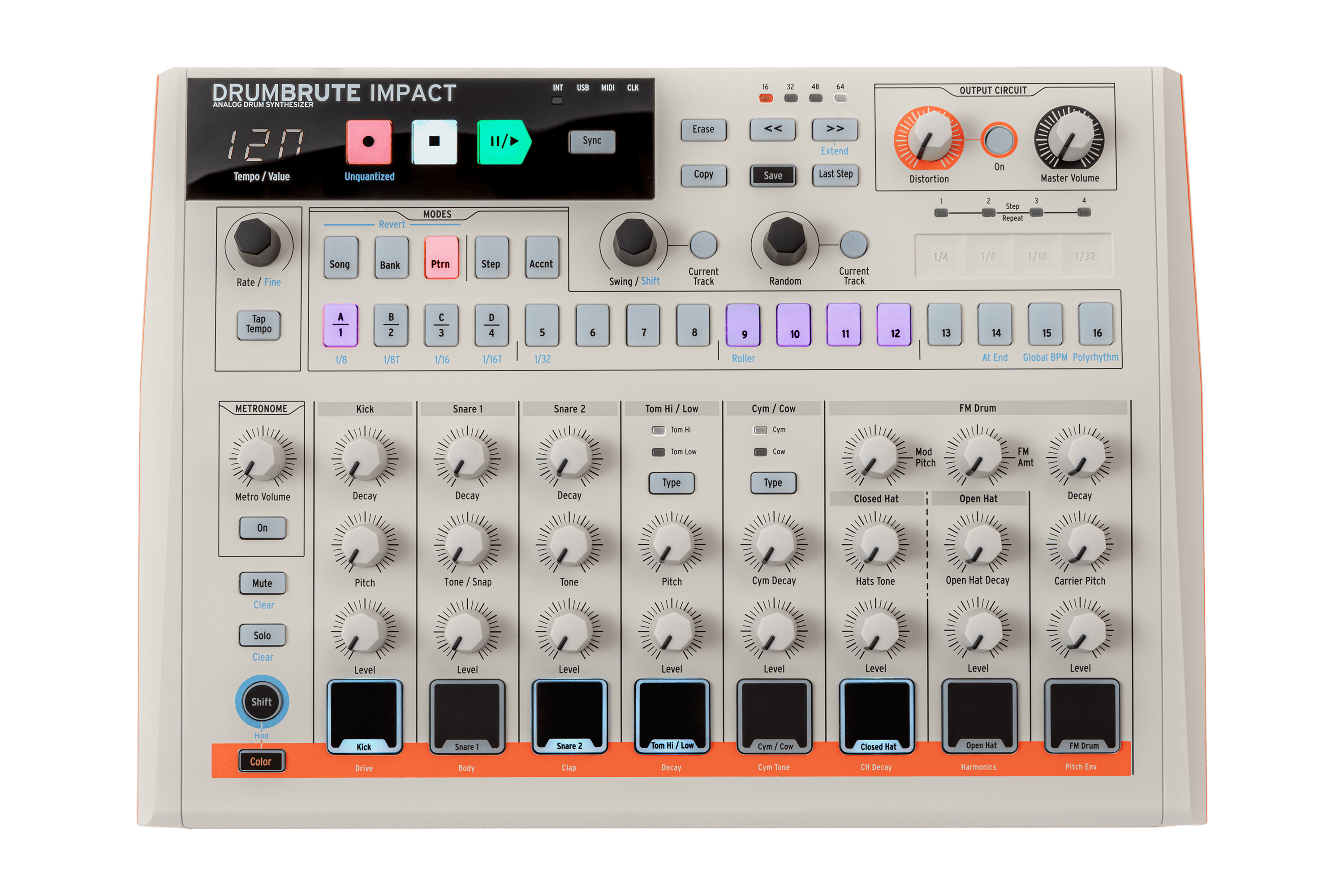The height and width of the screenshot is (896, 1344).
Task: Click the Sync button
Action: click(592, 141)
